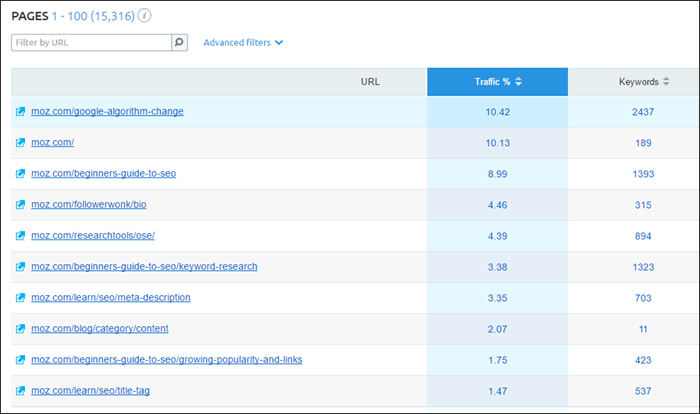
Task: Click the keywords count 2437
Action: pyautogui.click(x=643, y=112)
